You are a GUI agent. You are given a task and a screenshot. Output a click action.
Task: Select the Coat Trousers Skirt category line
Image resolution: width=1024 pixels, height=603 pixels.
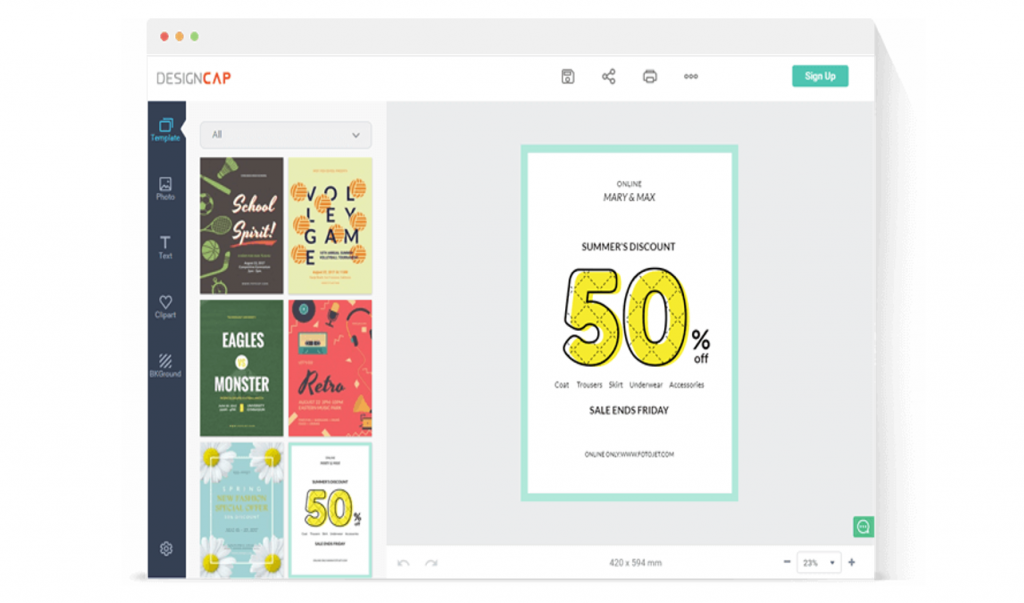(629, 385)
